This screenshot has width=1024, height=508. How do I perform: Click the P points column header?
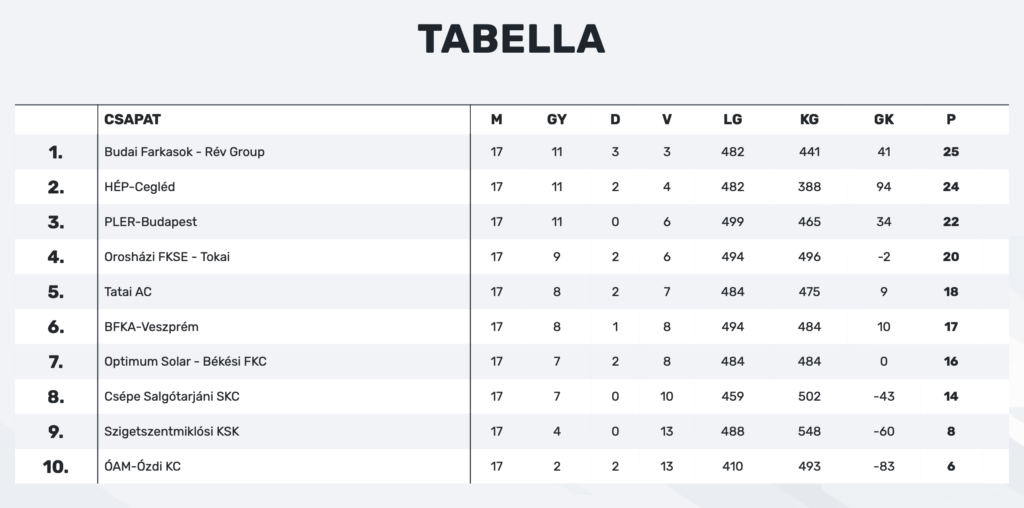click(951, 119)
